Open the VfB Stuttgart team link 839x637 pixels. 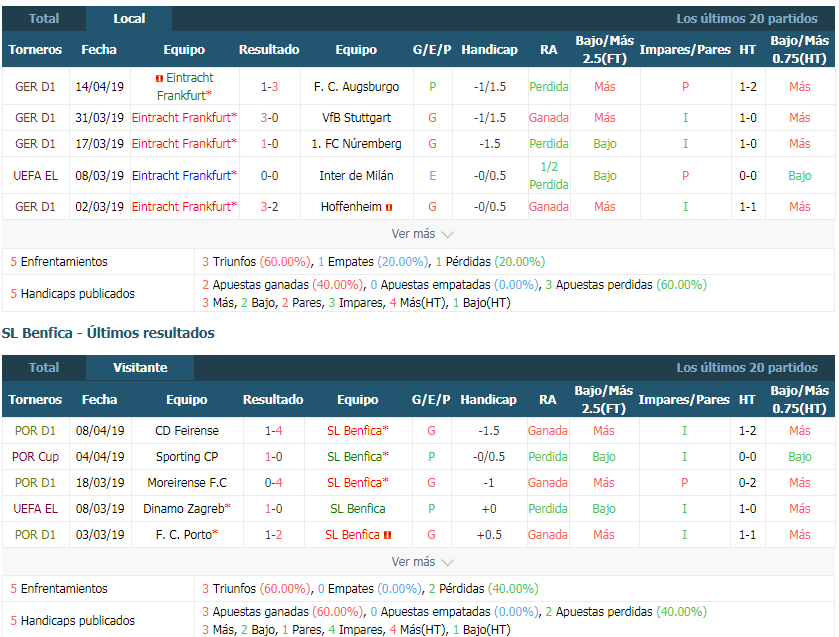tap(356, 117)
